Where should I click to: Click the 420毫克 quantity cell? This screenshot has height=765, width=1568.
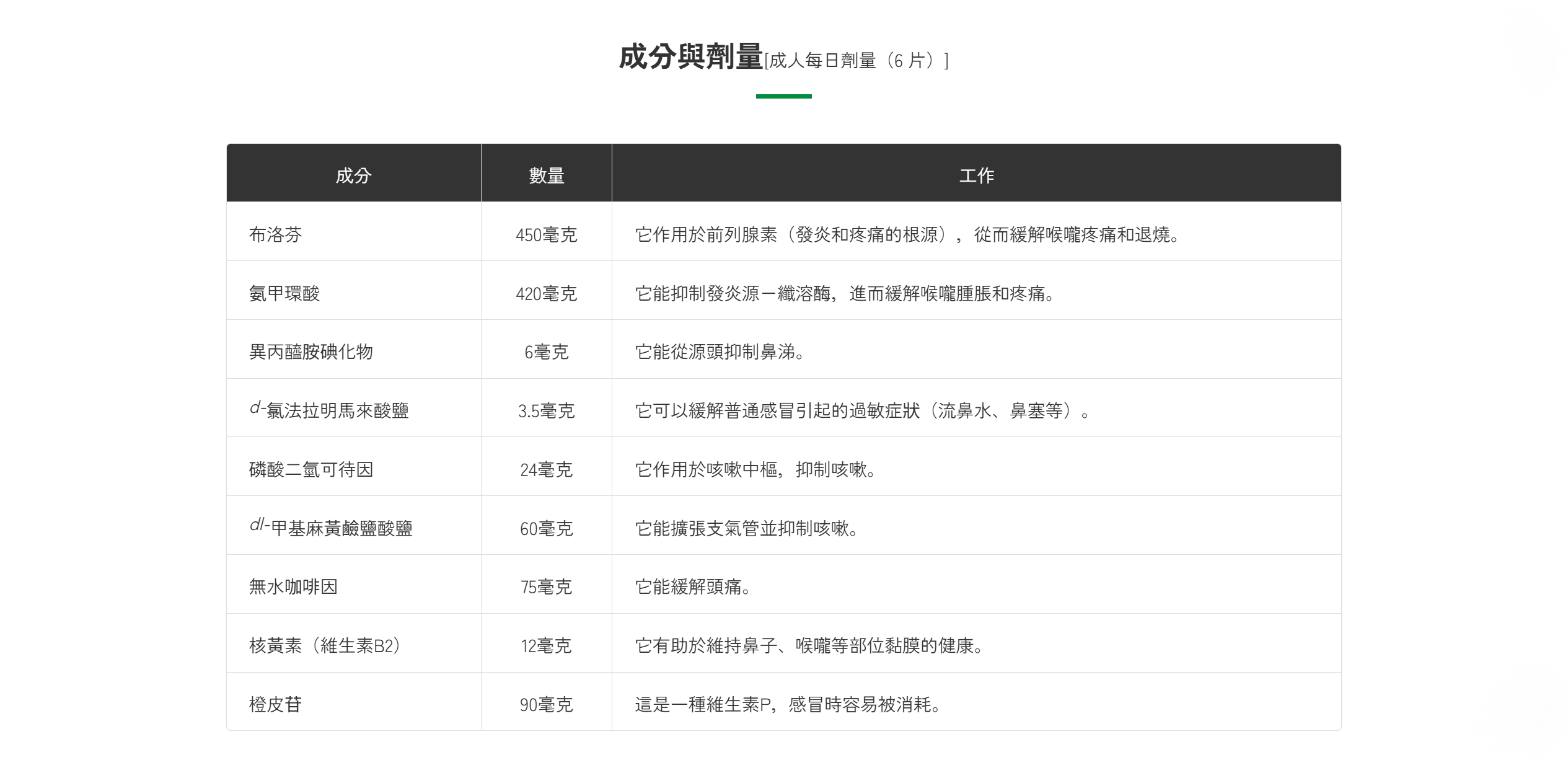click(546, 294)
